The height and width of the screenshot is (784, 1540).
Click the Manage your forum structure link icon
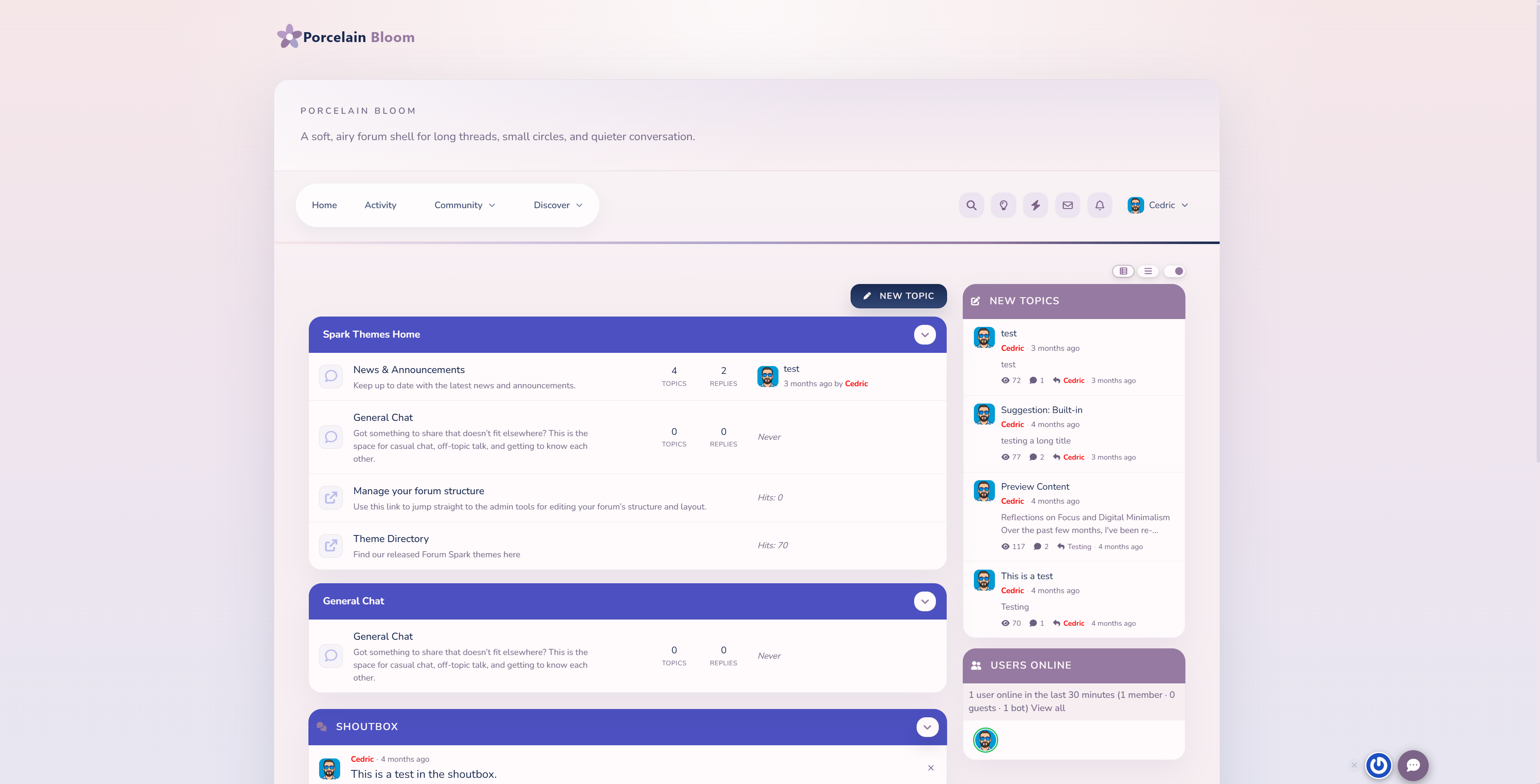pyautogui.click(x=331, y=498)
